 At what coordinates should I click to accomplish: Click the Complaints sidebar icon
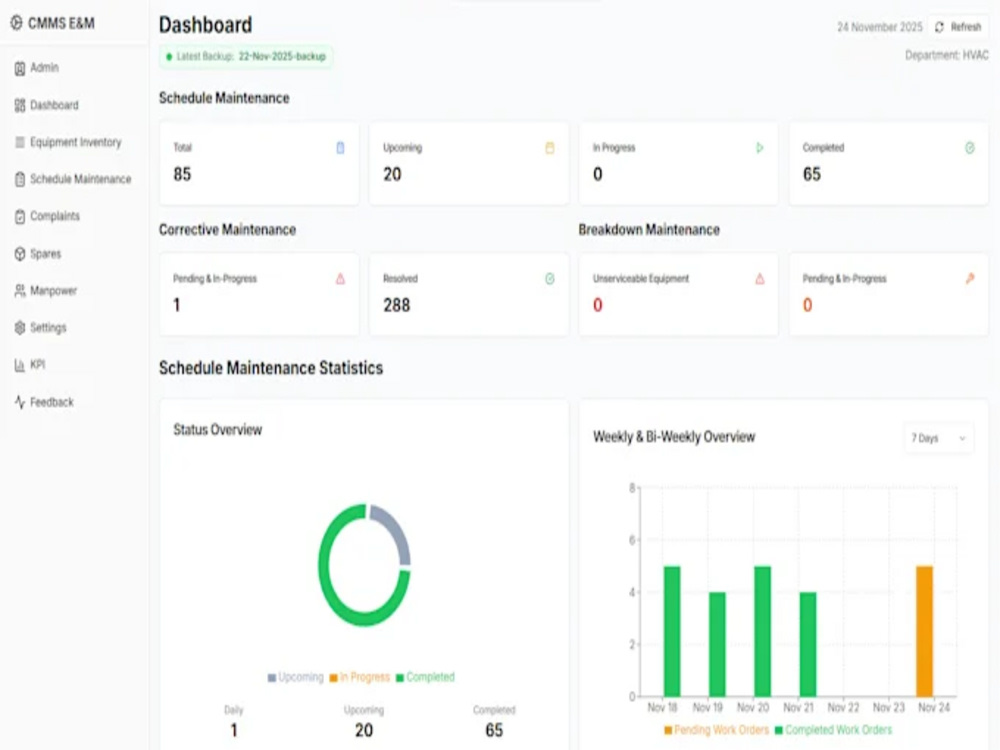[20, 217]
